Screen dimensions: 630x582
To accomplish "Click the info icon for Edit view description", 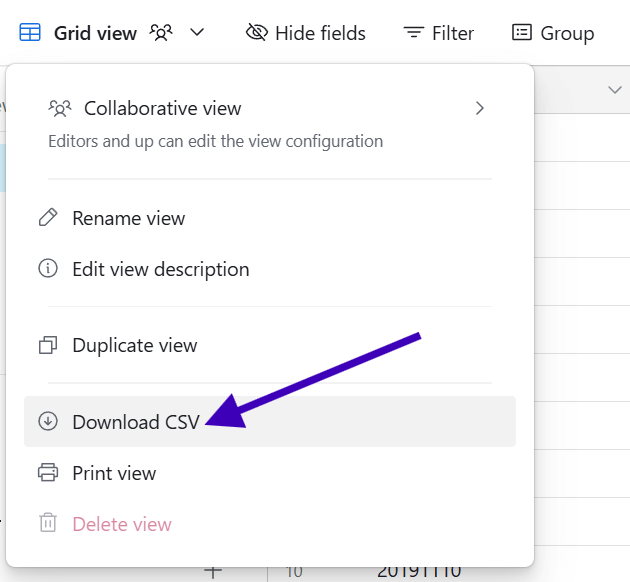I will point(48,268).
